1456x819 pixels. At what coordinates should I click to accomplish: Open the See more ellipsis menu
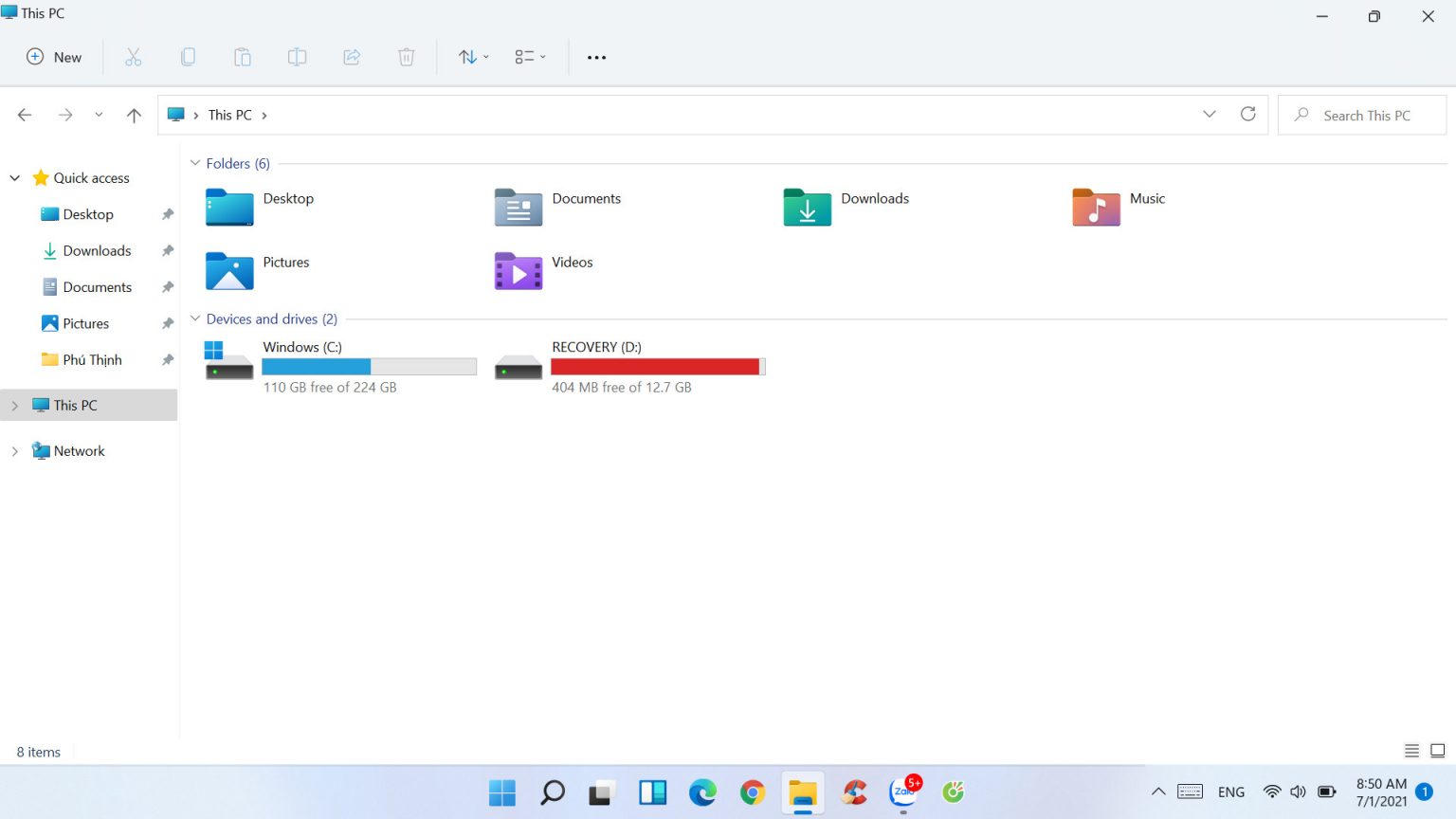coord(596,57)
